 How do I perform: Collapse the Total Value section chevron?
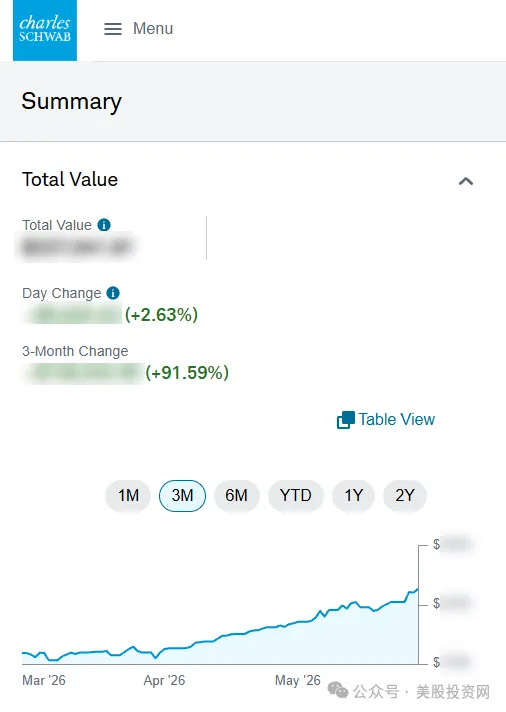(x=466, y=181)
